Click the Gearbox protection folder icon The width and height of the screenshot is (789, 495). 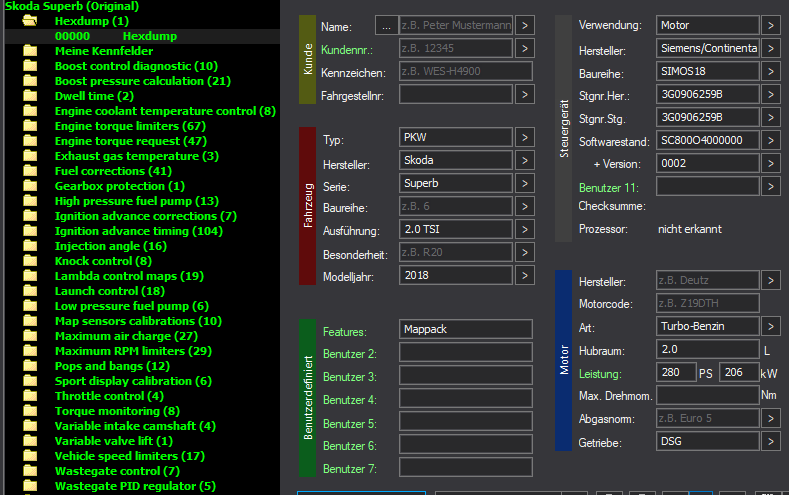click(x=30, y=186)
